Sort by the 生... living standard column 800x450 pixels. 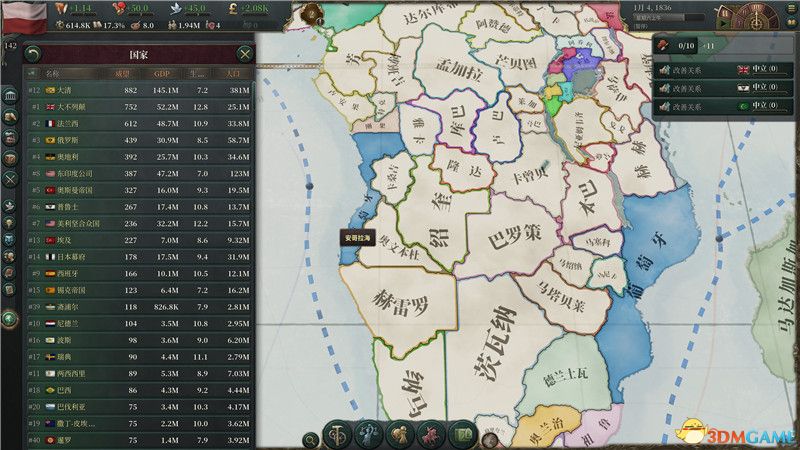197,74
